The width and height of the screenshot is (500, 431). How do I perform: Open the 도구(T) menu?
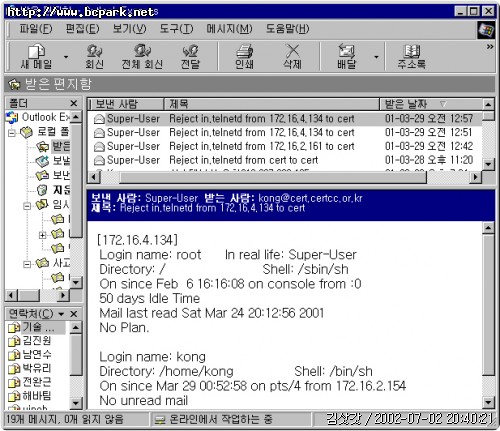(x=176, y=29)
